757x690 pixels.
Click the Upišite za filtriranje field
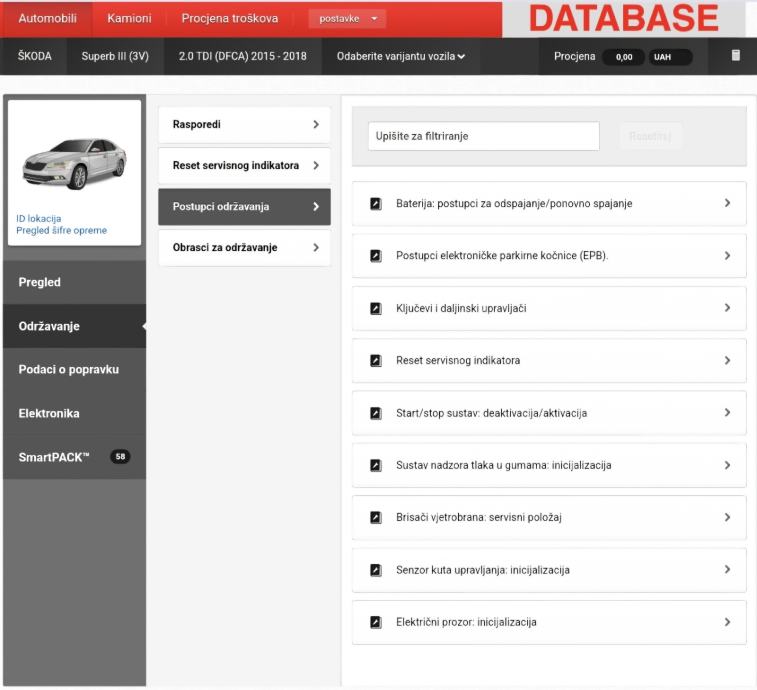click(x=483, y=136)
